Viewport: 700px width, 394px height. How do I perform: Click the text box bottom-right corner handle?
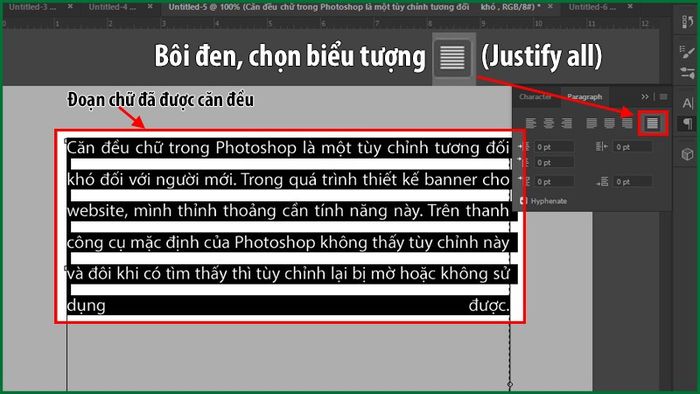pos(510,384)
